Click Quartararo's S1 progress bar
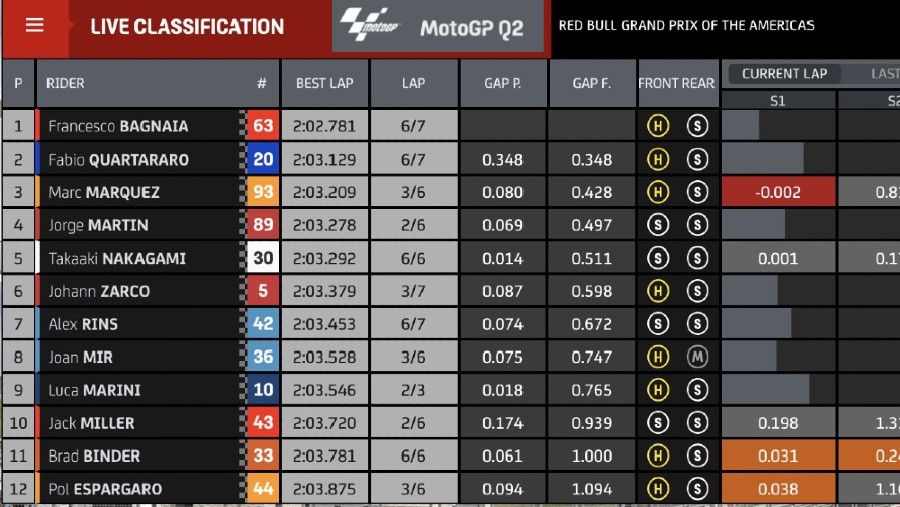 [x=763, y=159]
